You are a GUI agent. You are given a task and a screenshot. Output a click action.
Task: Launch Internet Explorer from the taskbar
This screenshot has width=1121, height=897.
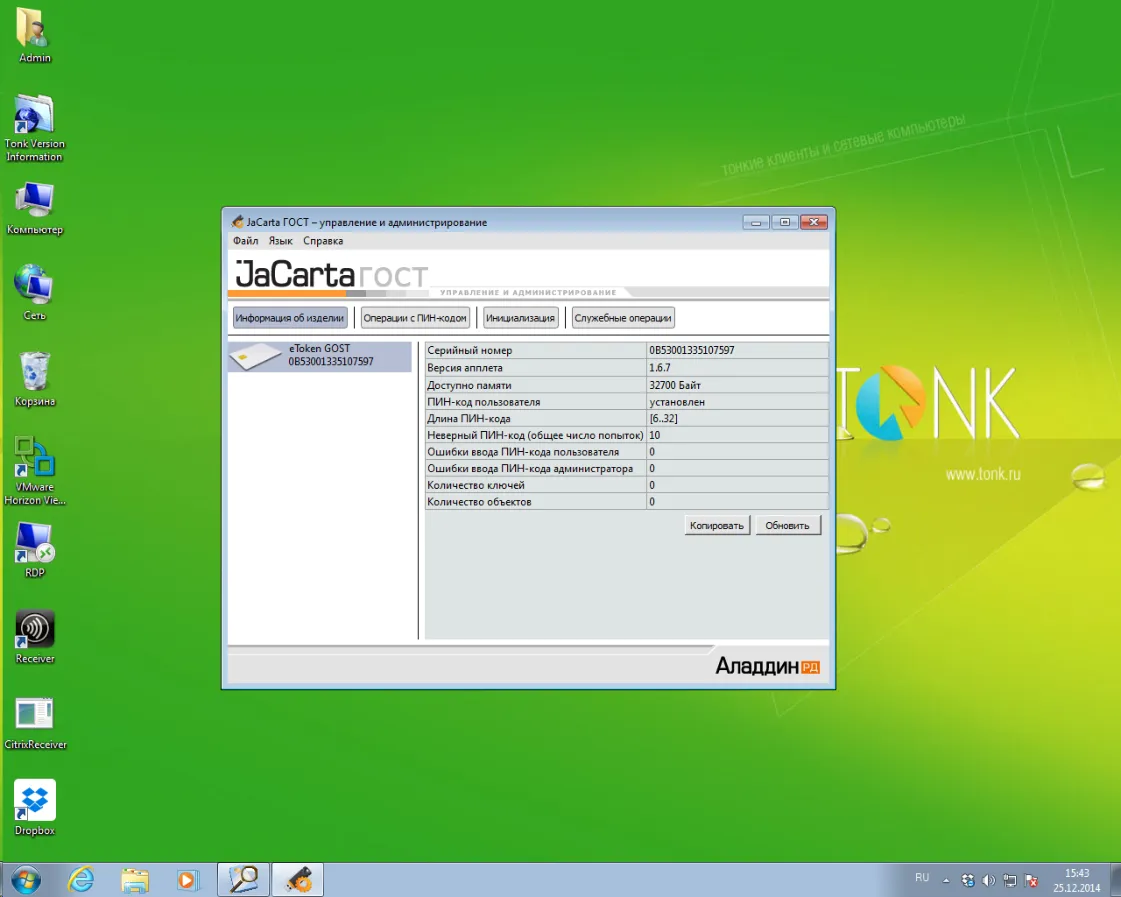point(82,880)
